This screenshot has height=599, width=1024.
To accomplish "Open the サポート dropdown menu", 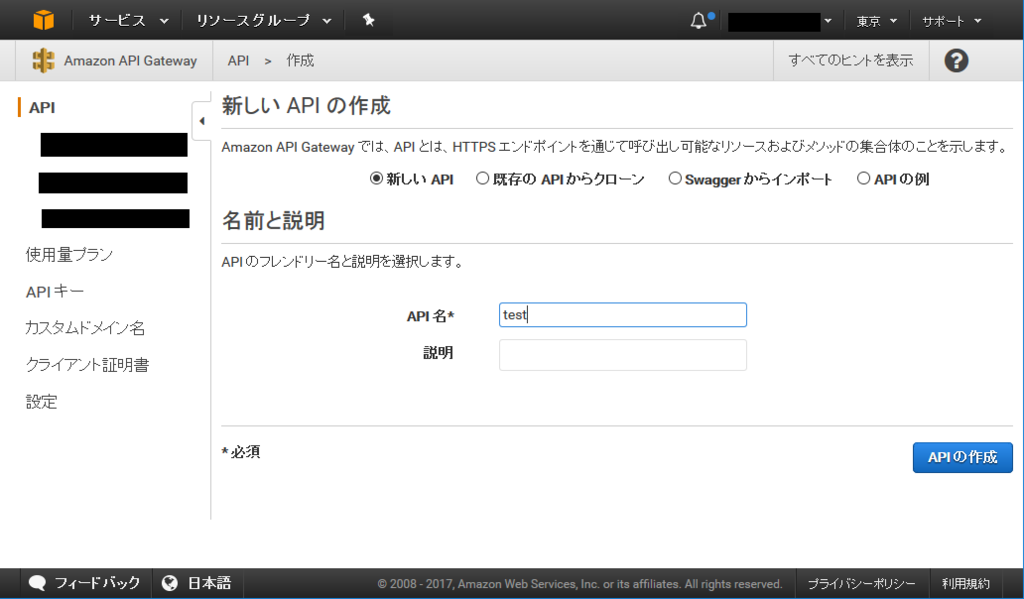I will click(x=952, y=22).
